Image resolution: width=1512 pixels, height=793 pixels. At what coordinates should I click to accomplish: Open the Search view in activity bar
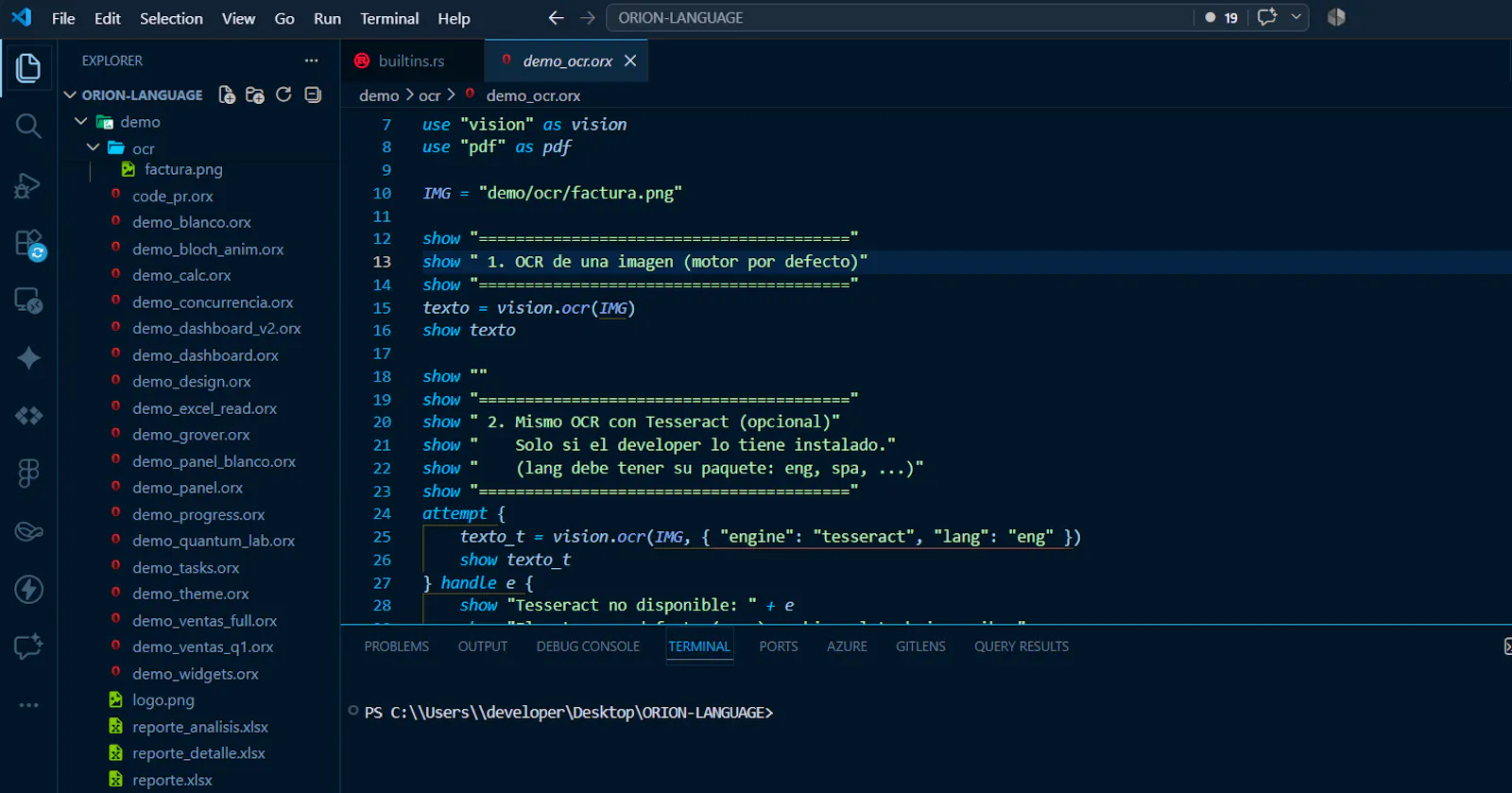28,126
